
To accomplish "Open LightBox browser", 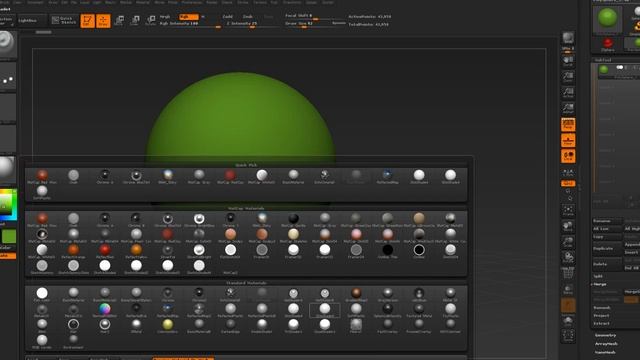I will [x=32, y=20].
